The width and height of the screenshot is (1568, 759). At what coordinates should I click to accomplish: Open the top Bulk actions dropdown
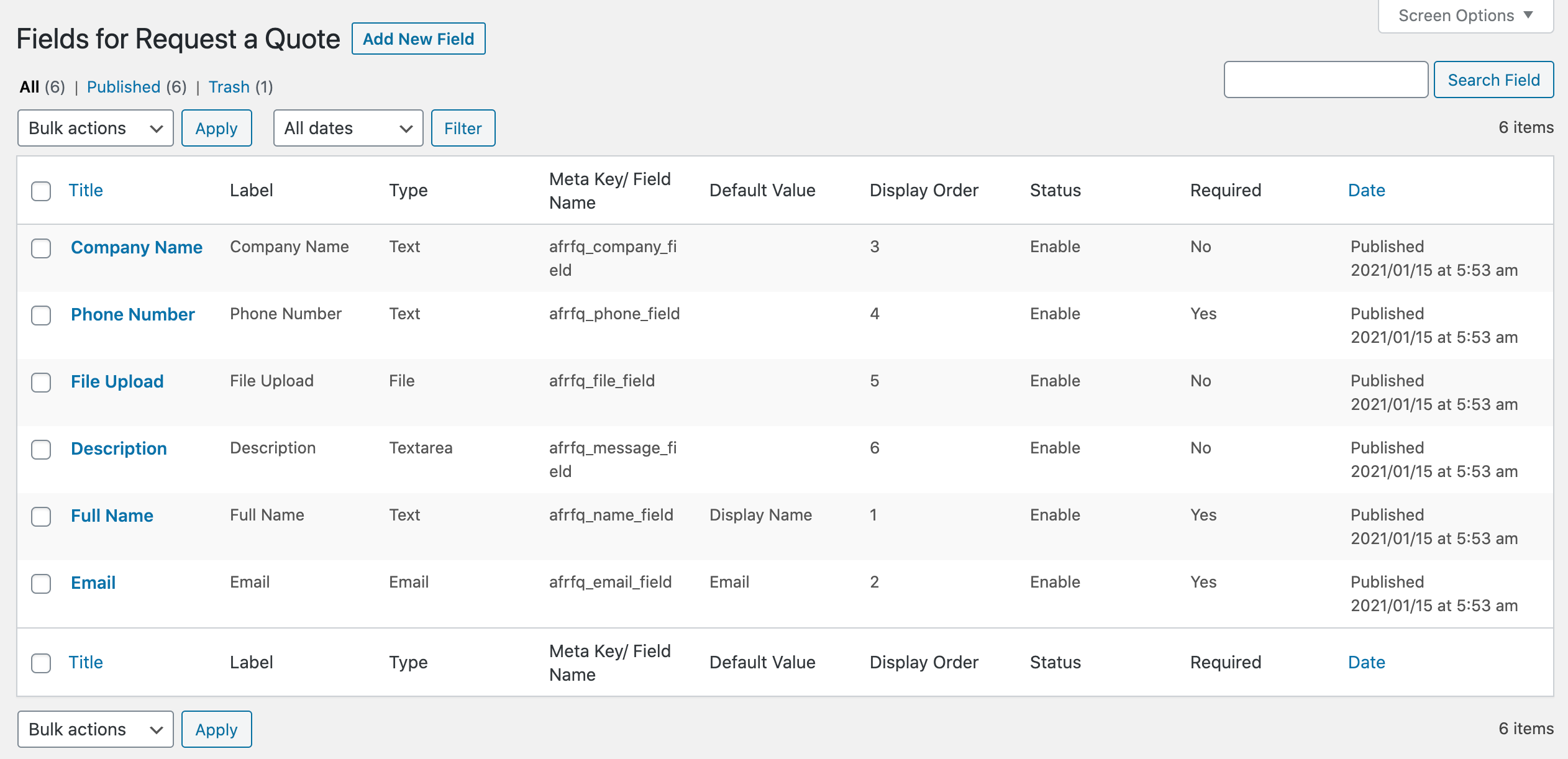coord(96,128)
